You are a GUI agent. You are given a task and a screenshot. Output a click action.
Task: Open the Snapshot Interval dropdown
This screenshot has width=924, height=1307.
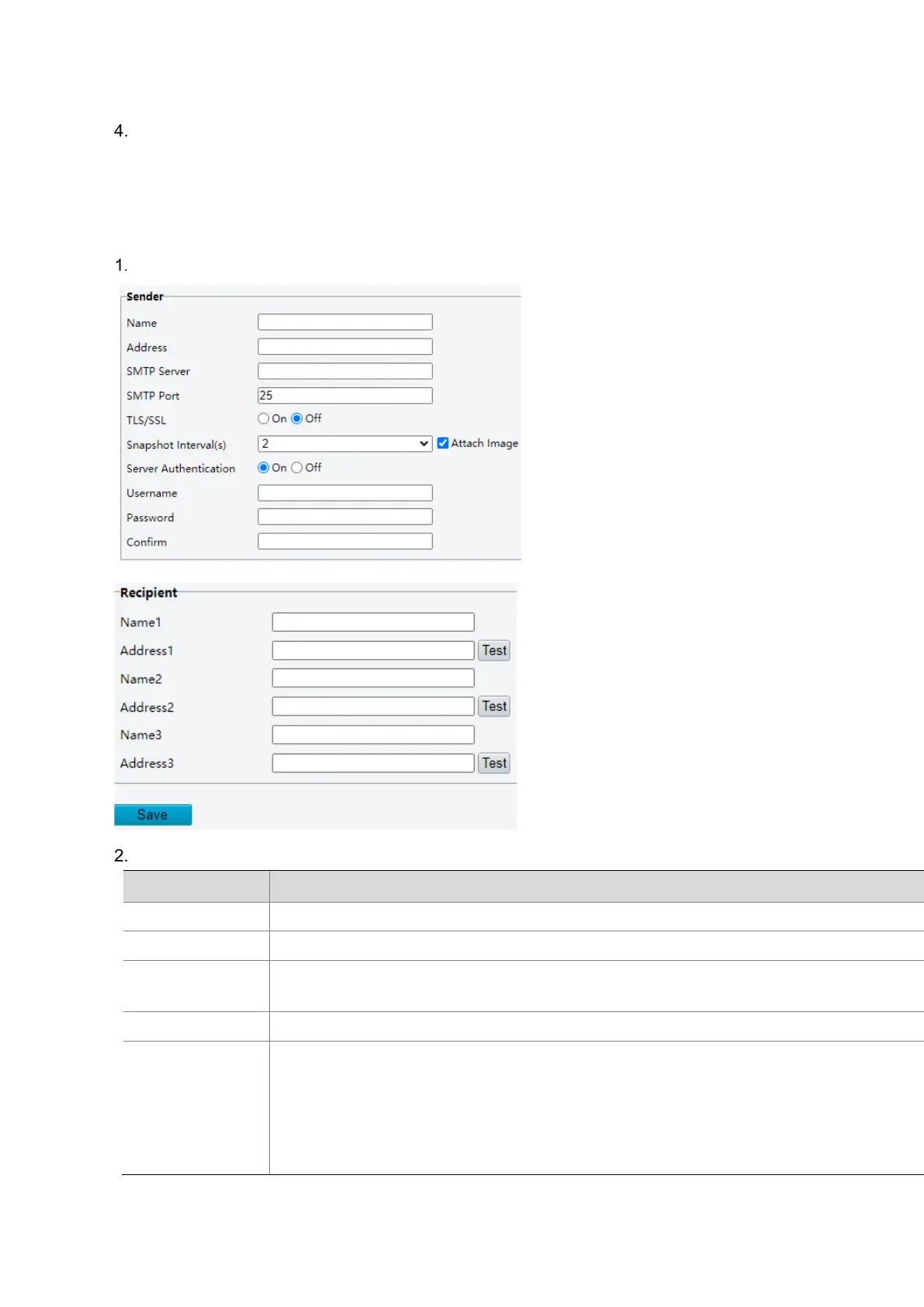[x=344, y=444]
